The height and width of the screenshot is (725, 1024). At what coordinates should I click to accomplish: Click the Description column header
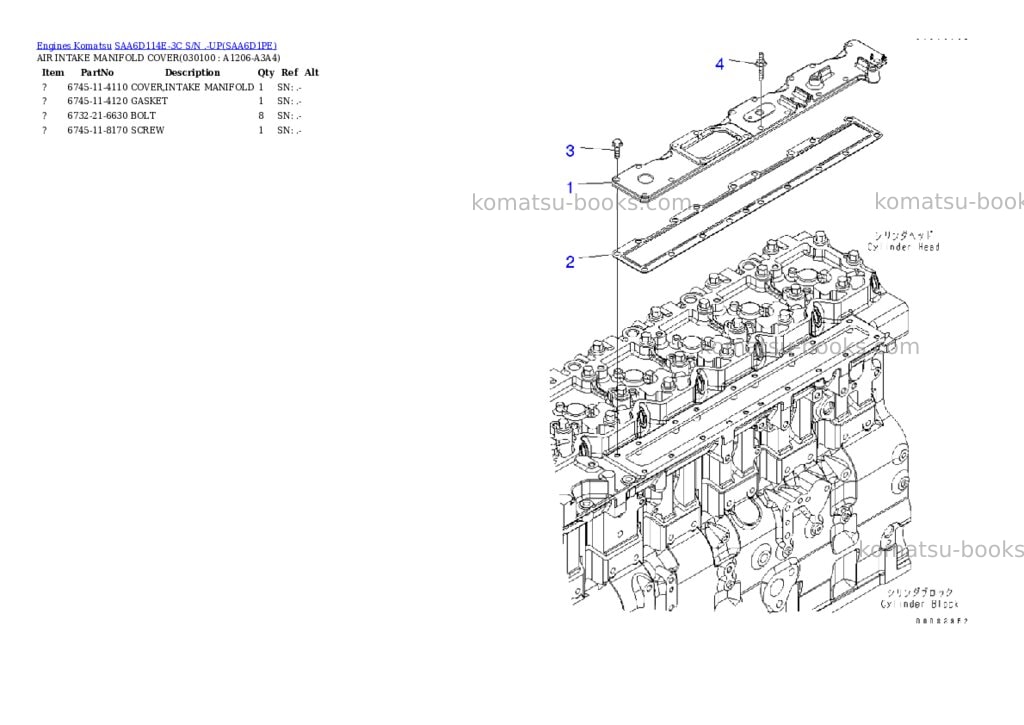pyautogui.click(x=193, y=72)
